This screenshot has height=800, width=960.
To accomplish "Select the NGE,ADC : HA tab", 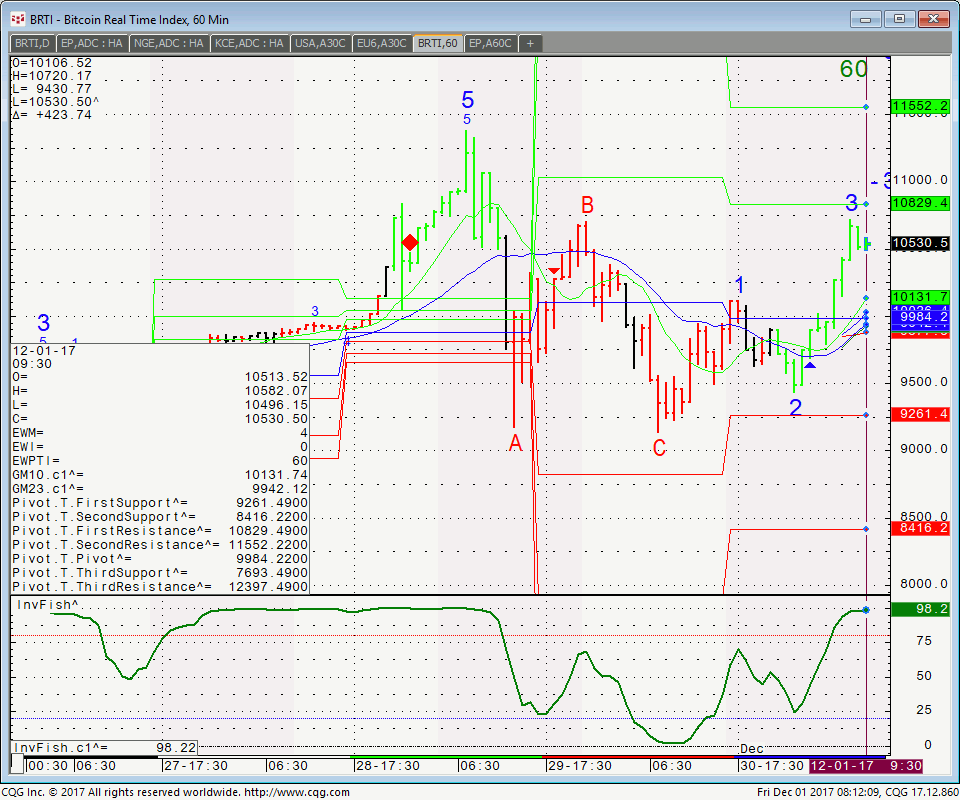I will 168,43.
